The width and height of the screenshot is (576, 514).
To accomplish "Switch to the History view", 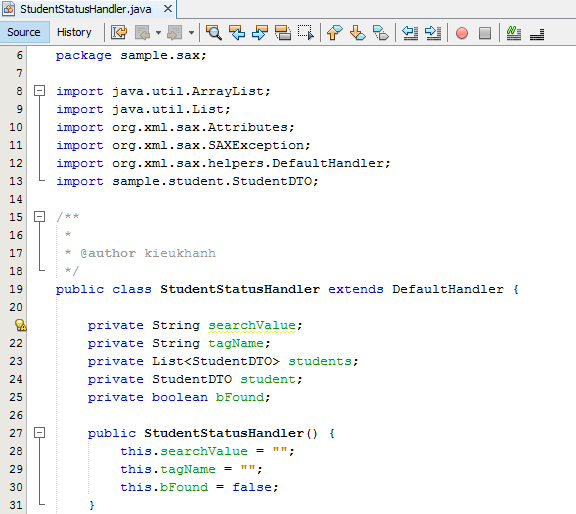I will tap(74, 32).
